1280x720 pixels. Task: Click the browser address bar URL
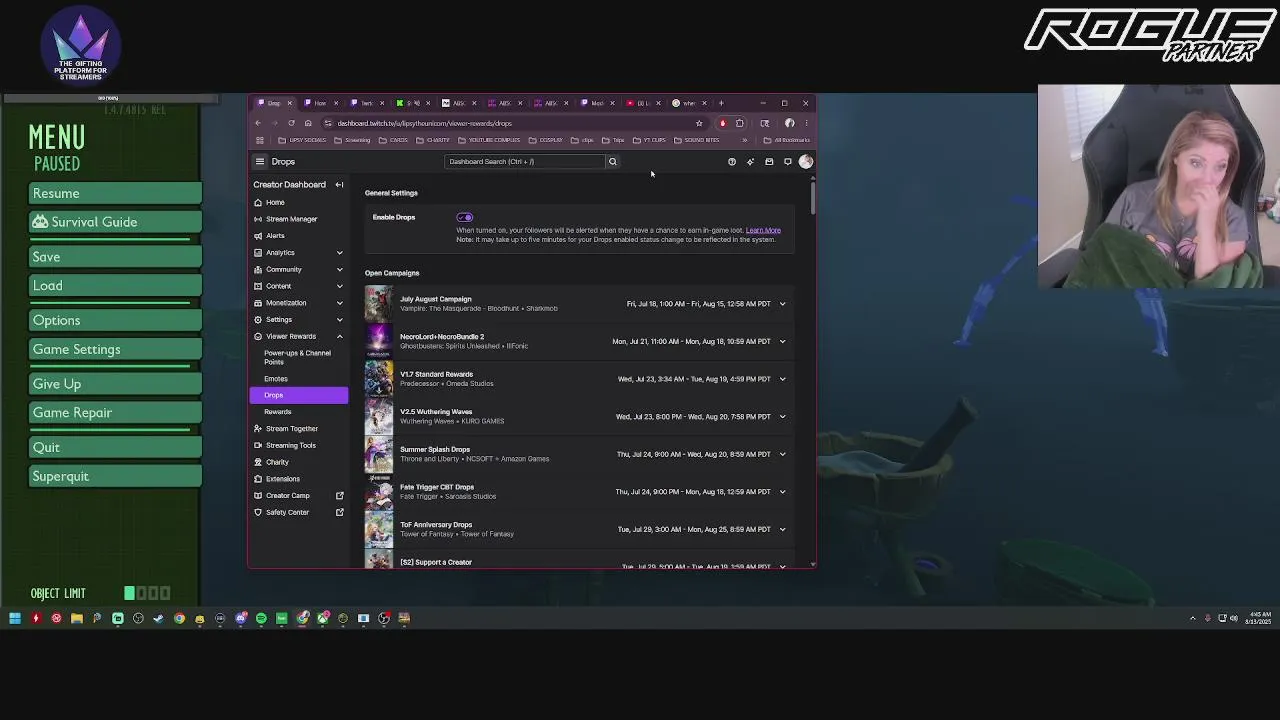[425, 124]
